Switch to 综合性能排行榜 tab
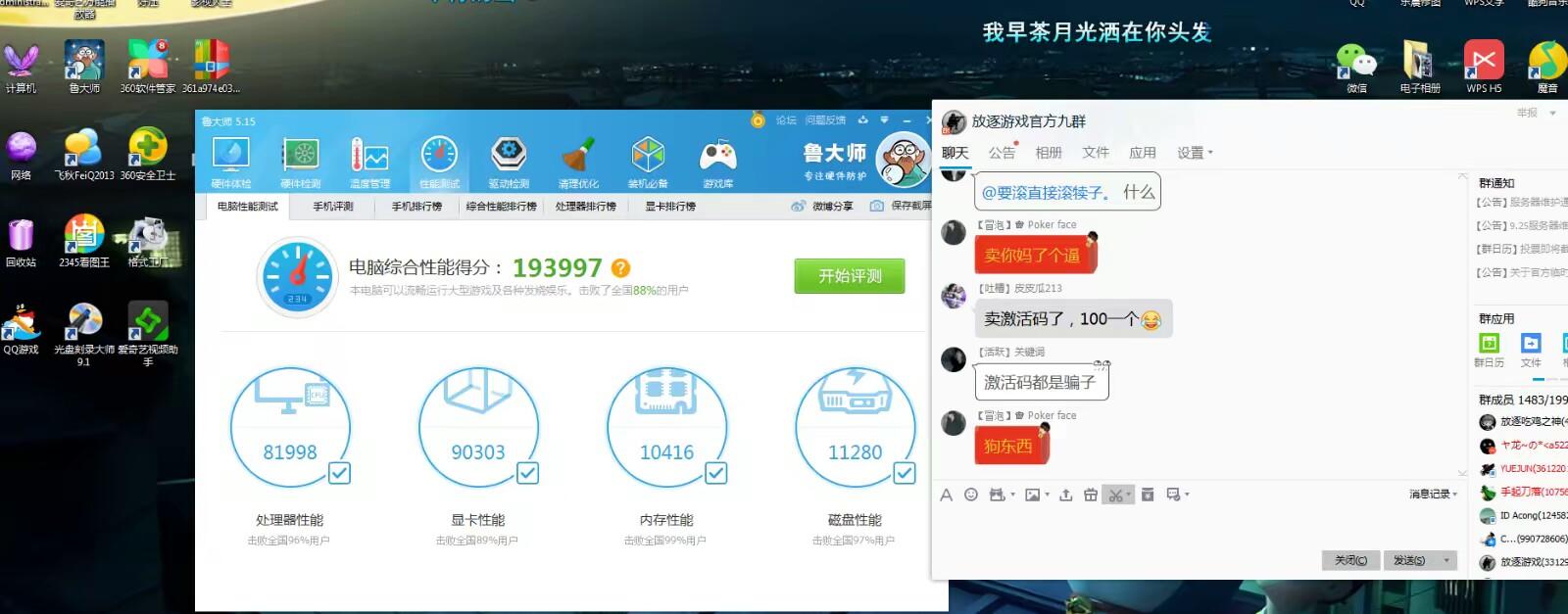The image size is (1568, 614). coord(501,207)
